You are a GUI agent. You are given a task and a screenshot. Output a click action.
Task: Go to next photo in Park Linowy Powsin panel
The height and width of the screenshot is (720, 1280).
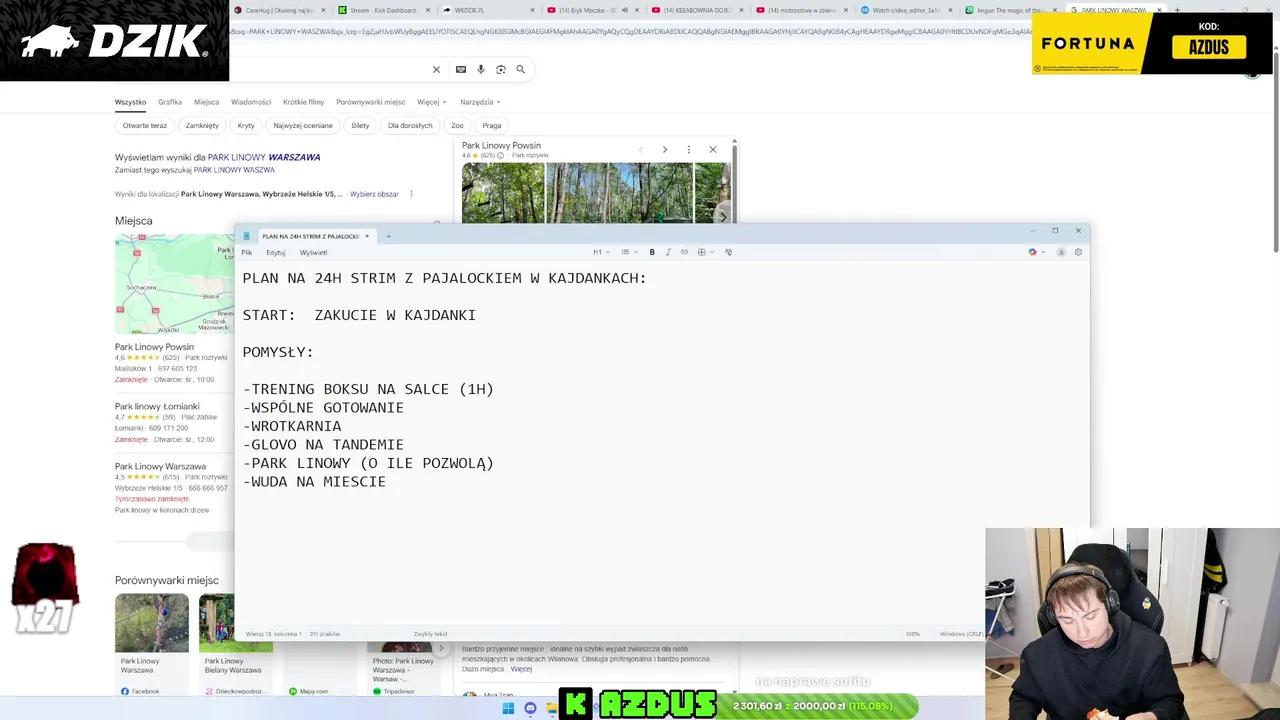coord(664,149)
